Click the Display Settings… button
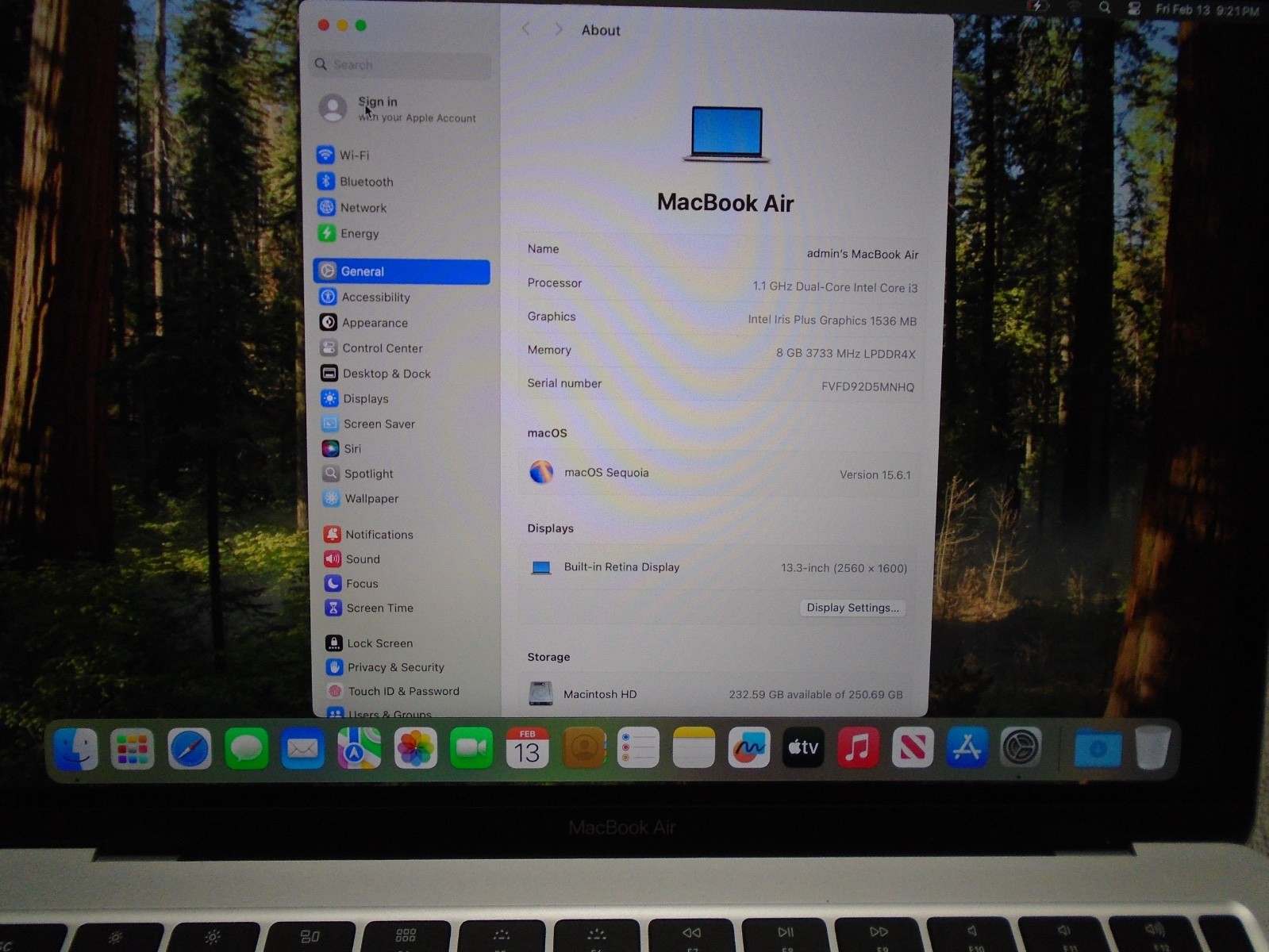This screenshot has width=1269, height=952. pyautogui.click(x=852, y=608)
